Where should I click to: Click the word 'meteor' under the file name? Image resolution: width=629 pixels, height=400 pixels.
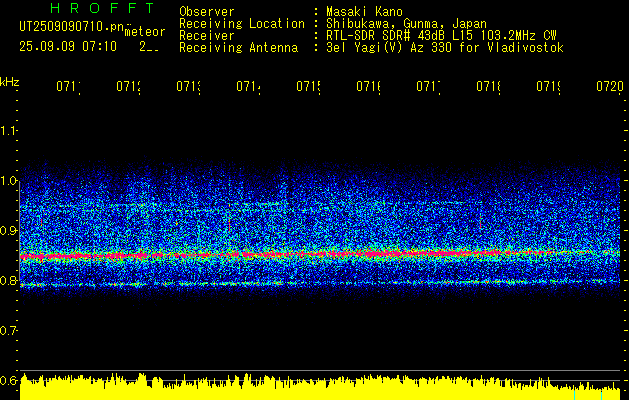pyautogui.click(x=145, y=32)
